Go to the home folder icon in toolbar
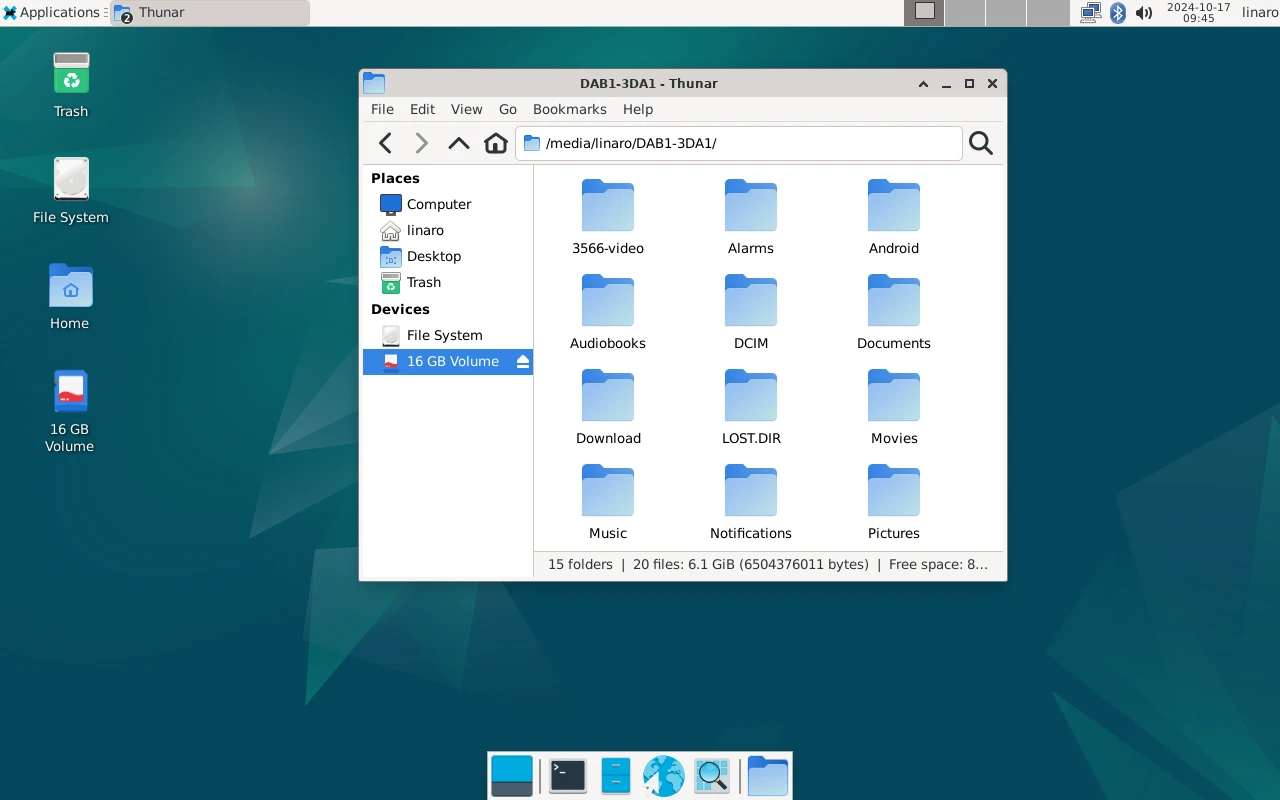This screenshot has width=1280, height=800. coord(496,143)
